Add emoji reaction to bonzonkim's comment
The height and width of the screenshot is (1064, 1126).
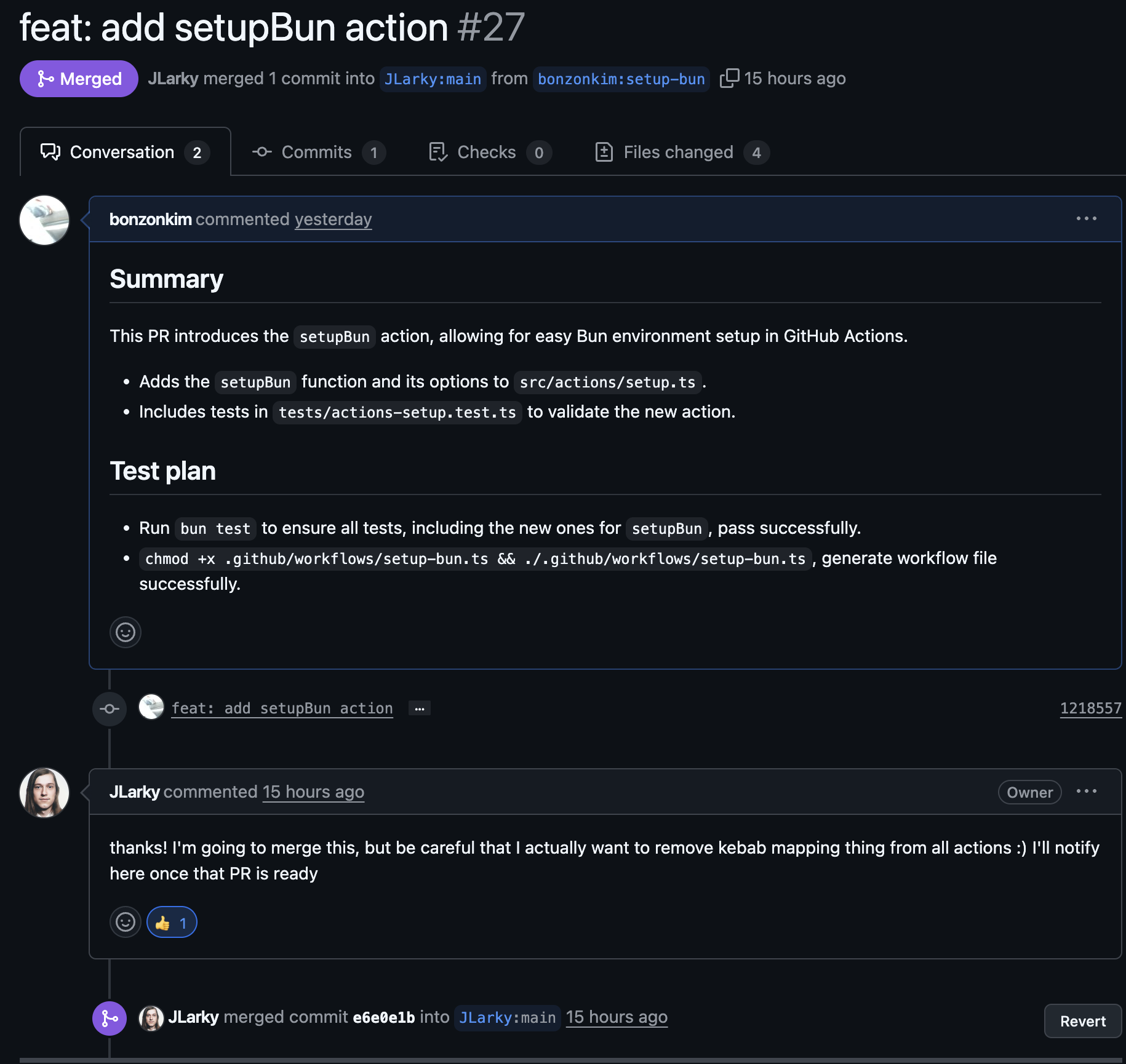[x=126, y=632]
